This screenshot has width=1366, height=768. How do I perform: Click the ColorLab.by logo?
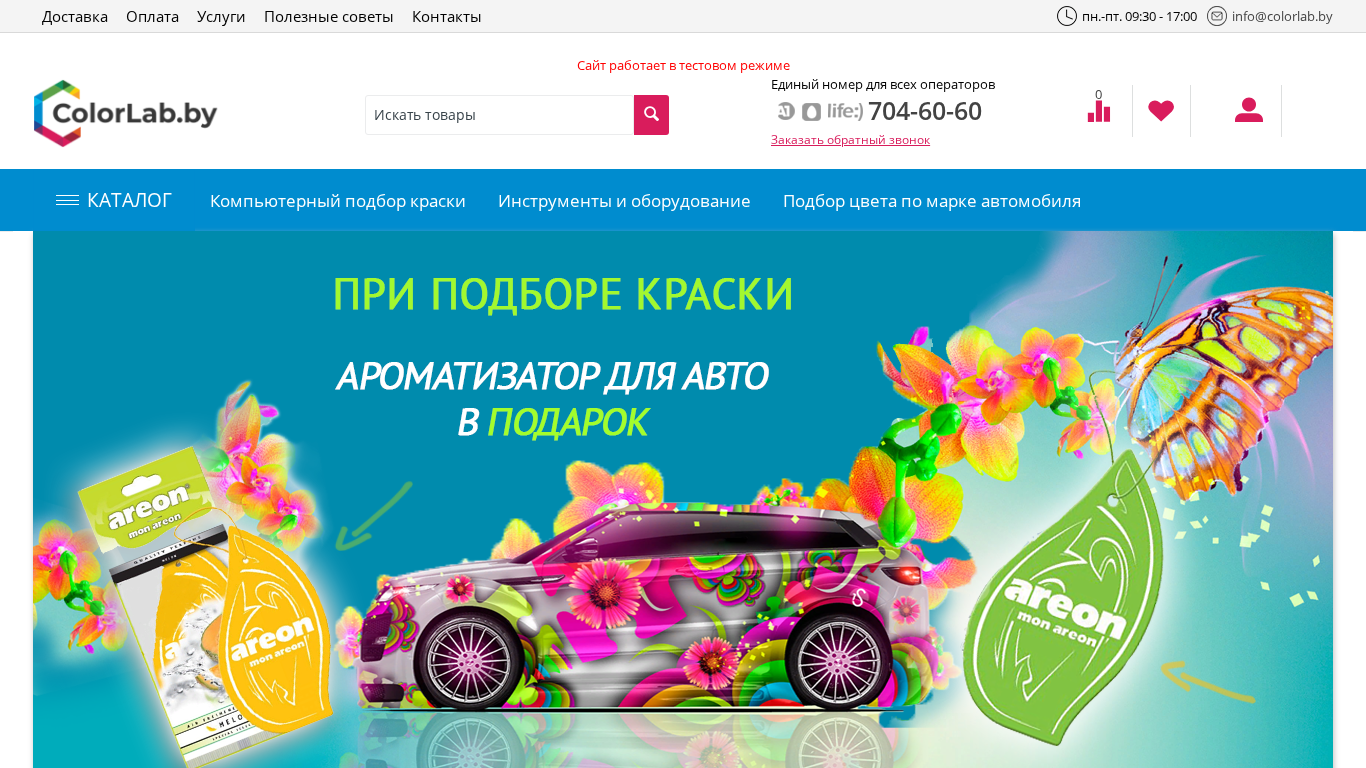[125, 113]
